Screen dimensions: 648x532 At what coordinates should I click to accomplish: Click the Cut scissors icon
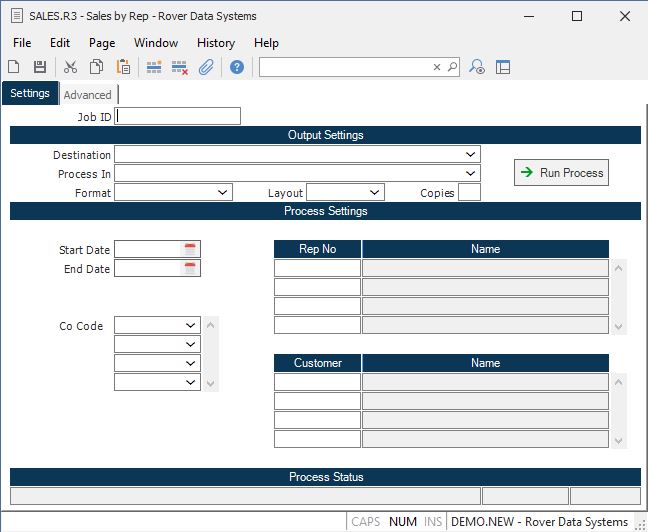[70, 67]
